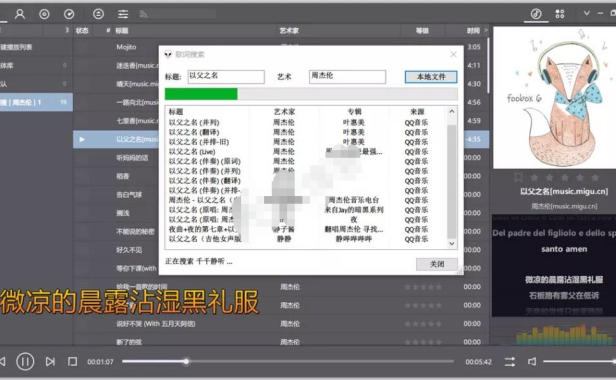The image size is (616, 380).
Task: Skip to the next track
Action: [50, 362]
